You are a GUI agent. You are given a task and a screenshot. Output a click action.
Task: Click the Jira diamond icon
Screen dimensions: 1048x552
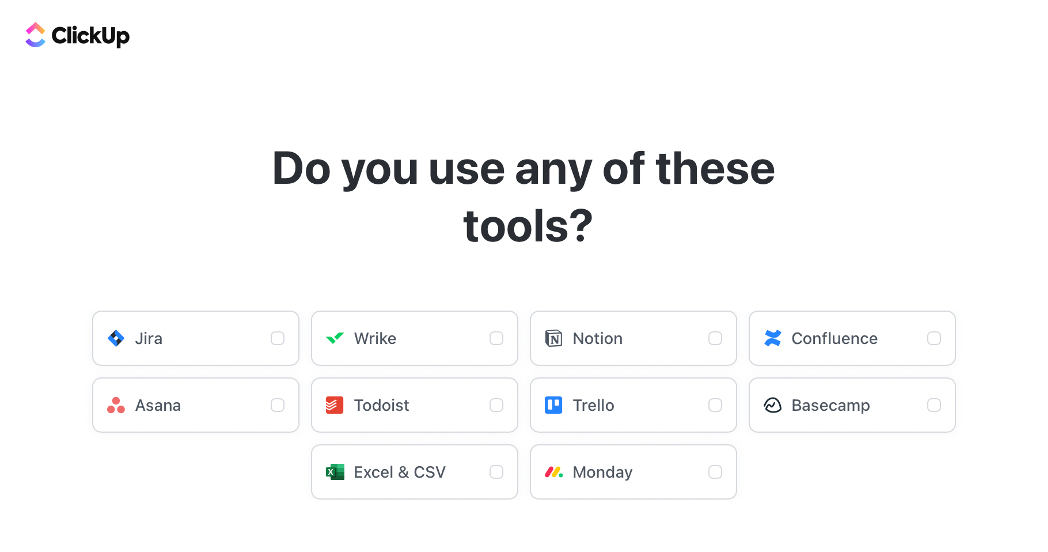coord(116,338)
